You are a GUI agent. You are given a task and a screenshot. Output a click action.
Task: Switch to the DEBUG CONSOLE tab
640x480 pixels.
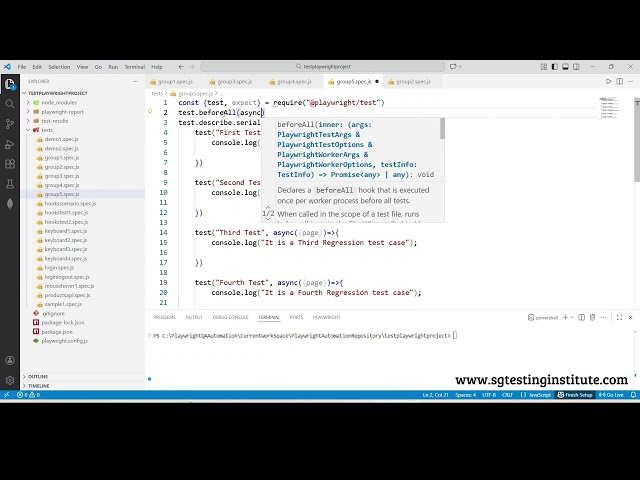pyautogui.click(x=230, y=317)
